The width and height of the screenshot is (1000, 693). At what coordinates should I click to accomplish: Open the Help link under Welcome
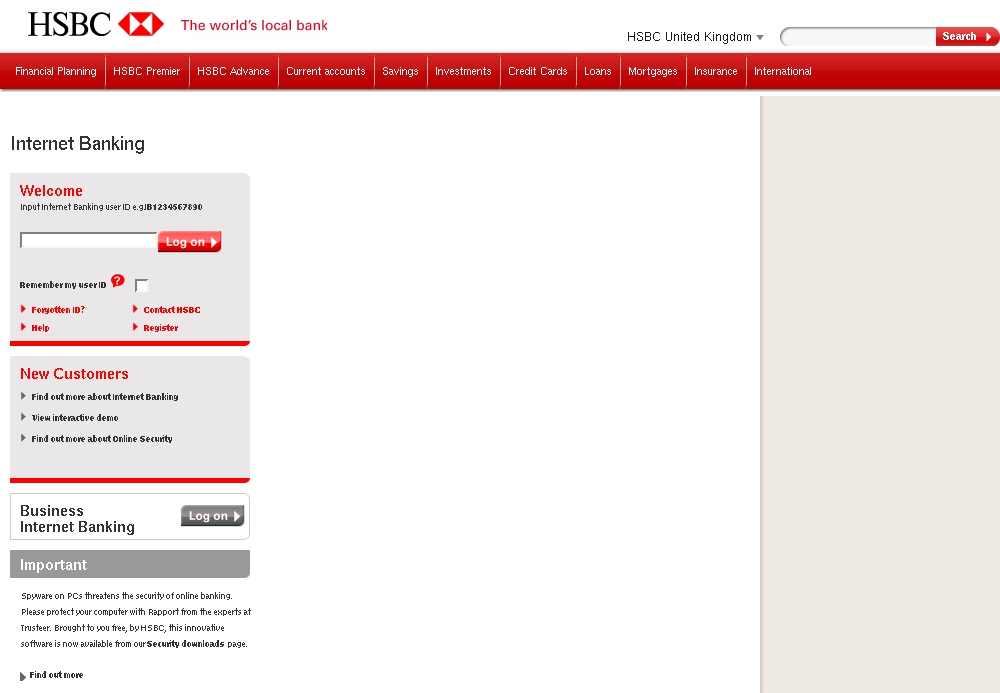coord(40,328)
